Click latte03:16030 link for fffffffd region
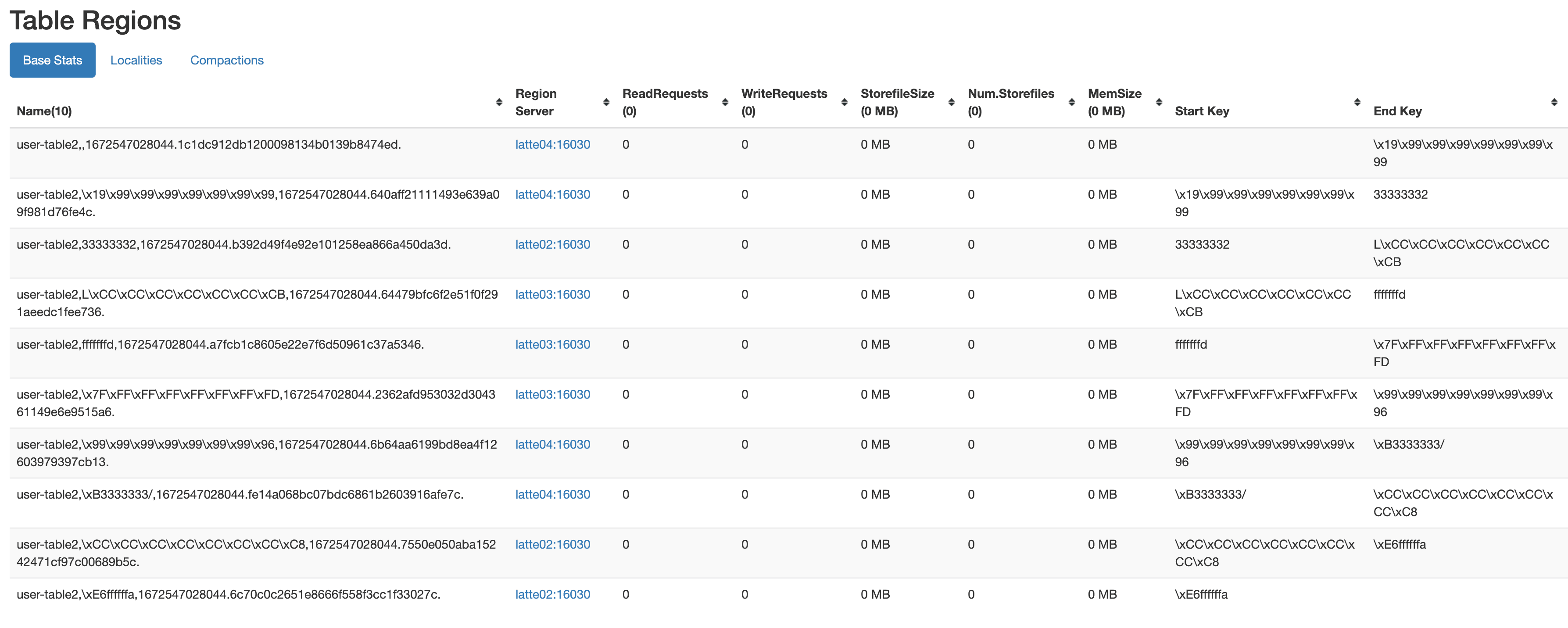 click(552, 344)
